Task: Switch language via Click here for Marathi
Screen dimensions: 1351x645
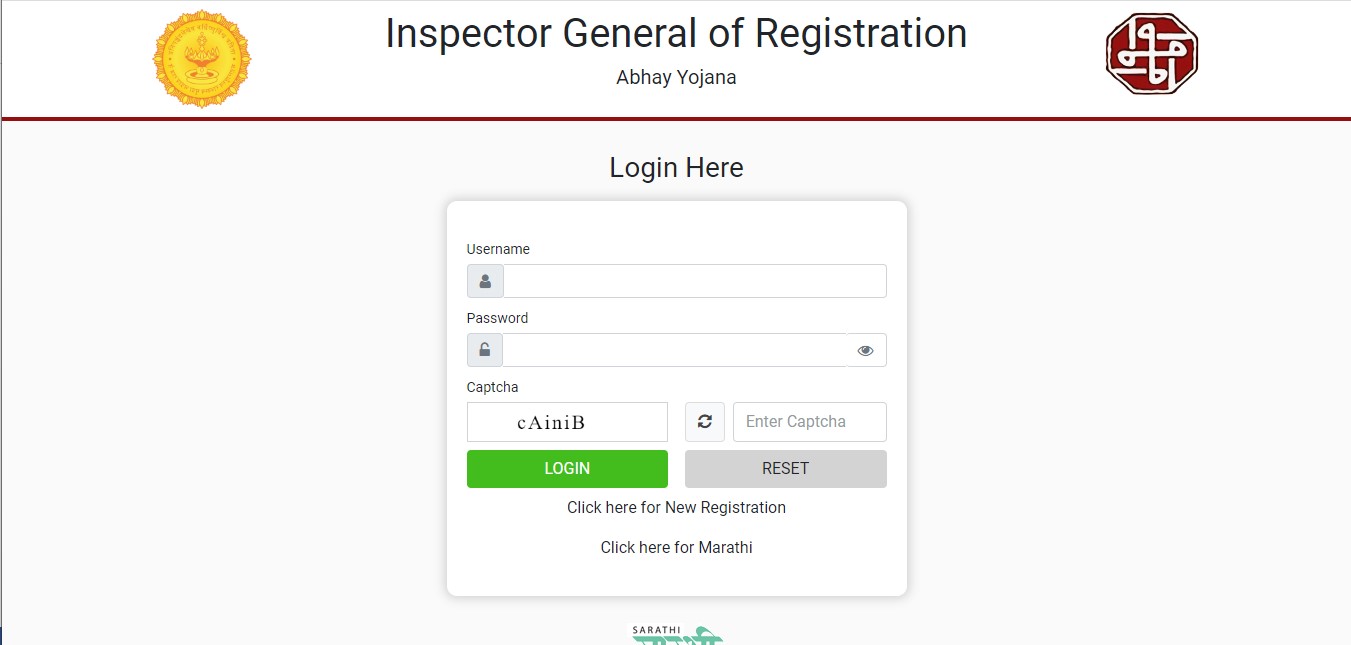Action: 676,547
